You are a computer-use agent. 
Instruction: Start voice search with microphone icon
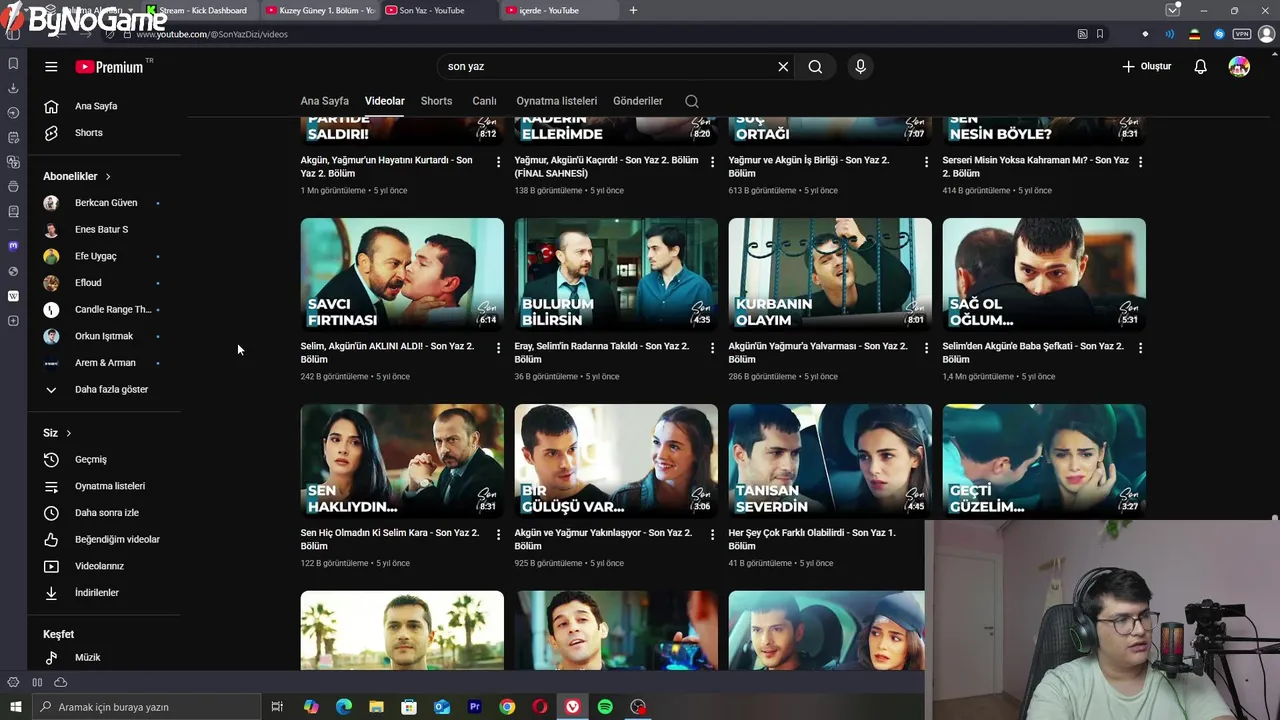point(860,67)
